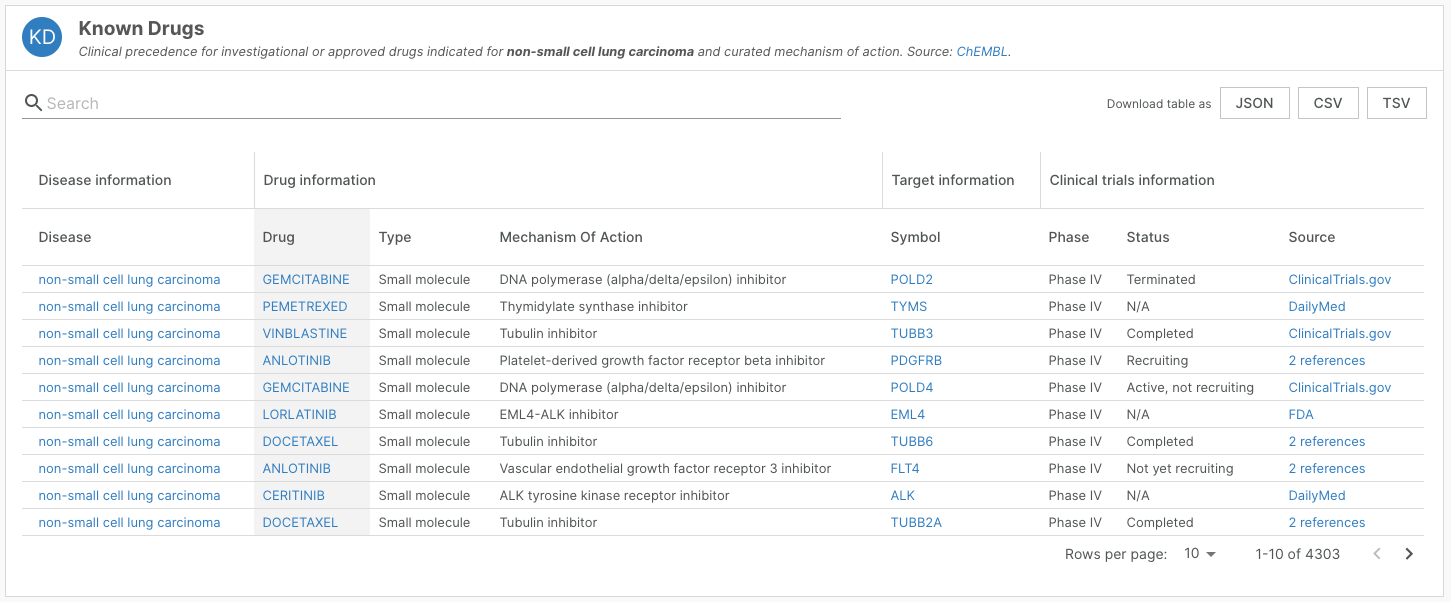Click the previous page chevron arrow
This screenshot has height=602, width=1451.
tap(1377, 553)
